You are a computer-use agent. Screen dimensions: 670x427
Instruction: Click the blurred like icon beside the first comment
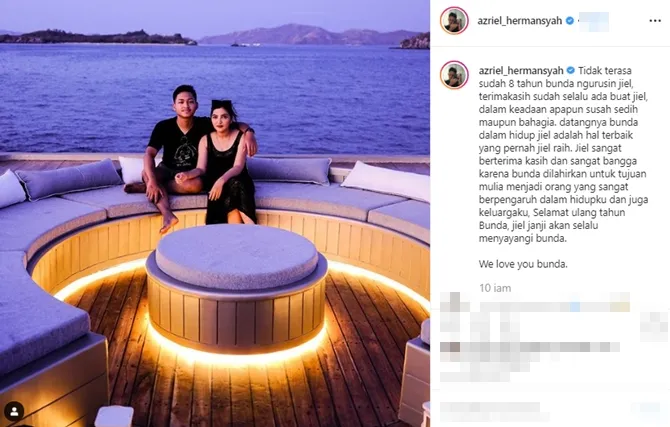654,327
